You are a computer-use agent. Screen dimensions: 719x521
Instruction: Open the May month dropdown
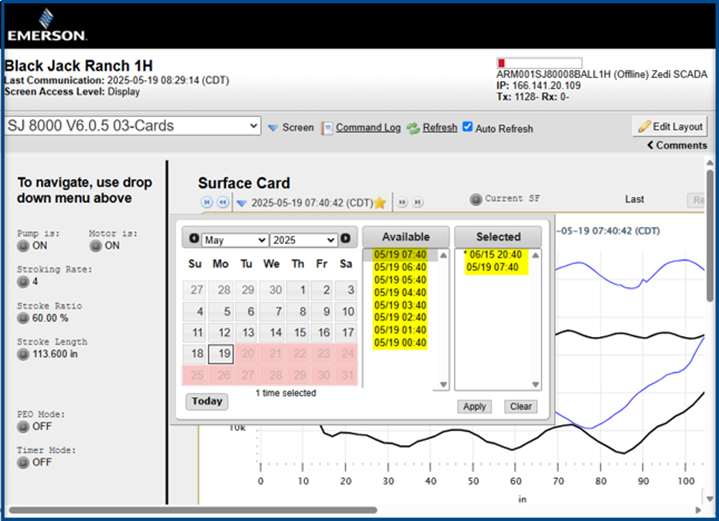coord(234,240)
